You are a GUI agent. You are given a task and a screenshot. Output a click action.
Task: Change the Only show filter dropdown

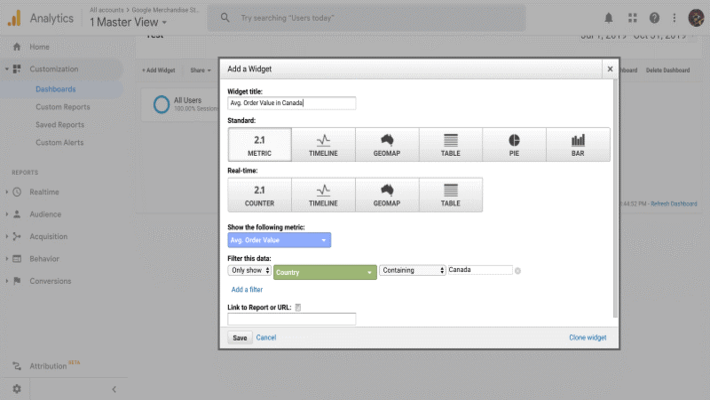[249, 270]
